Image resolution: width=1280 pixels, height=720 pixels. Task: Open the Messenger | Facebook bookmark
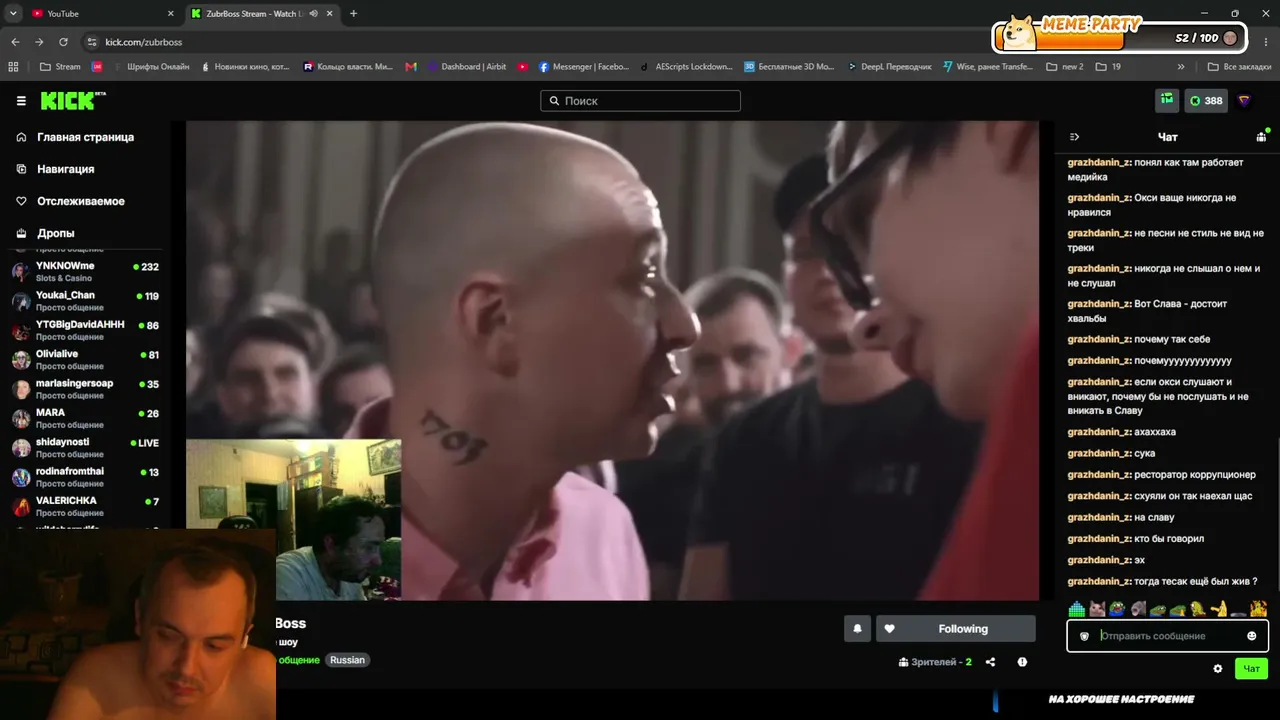pos(584,67)
